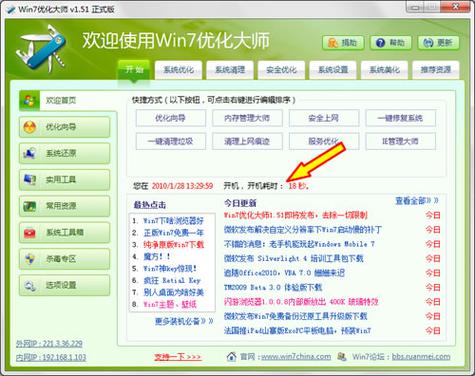The height and width of the screenshot is (376, 475).
Task: Go to the 系统设置 tab
Action: (x=333, y=70)
